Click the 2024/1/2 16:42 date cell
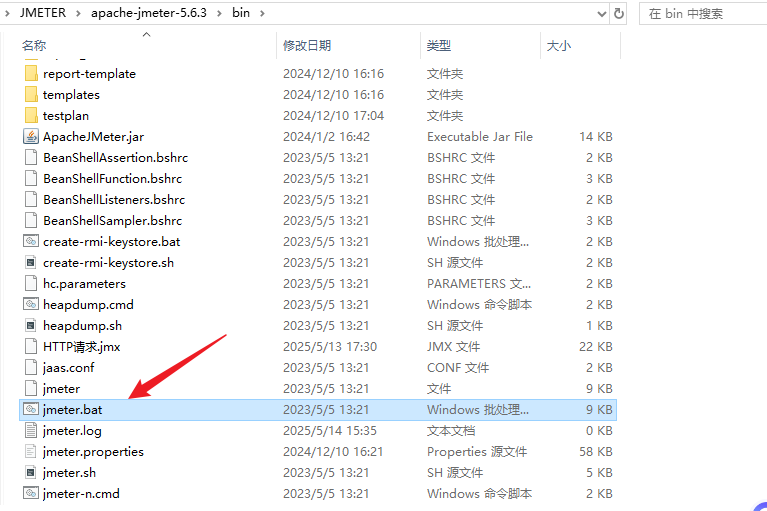Viewport: 767px width, 511px height. coord(326,137)
